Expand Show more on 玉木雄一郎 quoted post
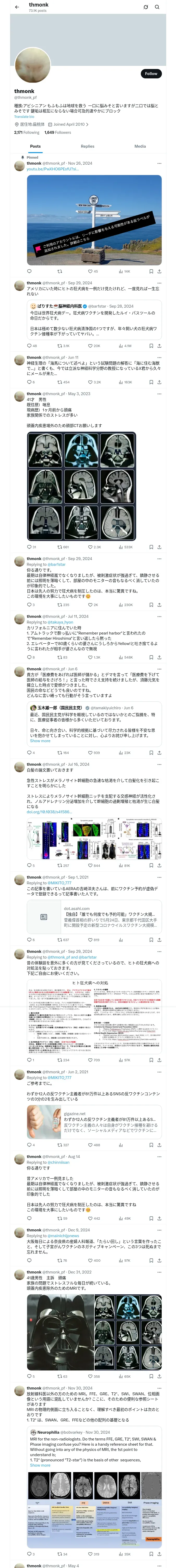The width and height of the screenshot is (176, 1568). pyautogui.click(x=40, y=741)
